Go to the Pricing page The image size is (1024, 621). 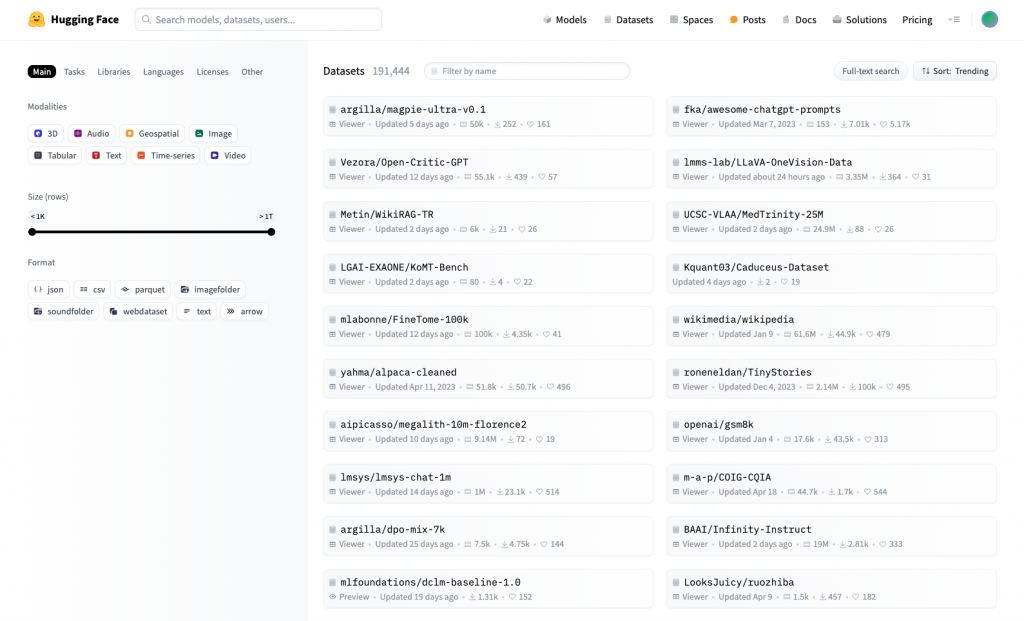click(x=917, y=20)
